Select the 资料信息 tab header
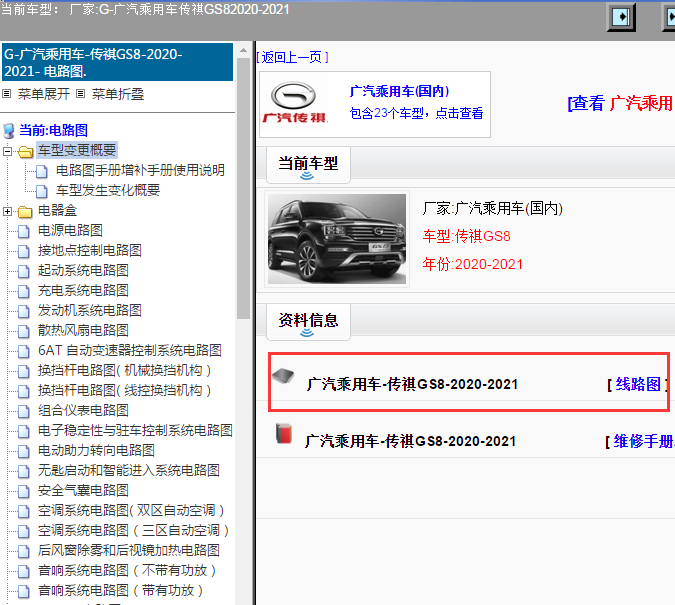This screenshot has width=675, height=605. 308,321
